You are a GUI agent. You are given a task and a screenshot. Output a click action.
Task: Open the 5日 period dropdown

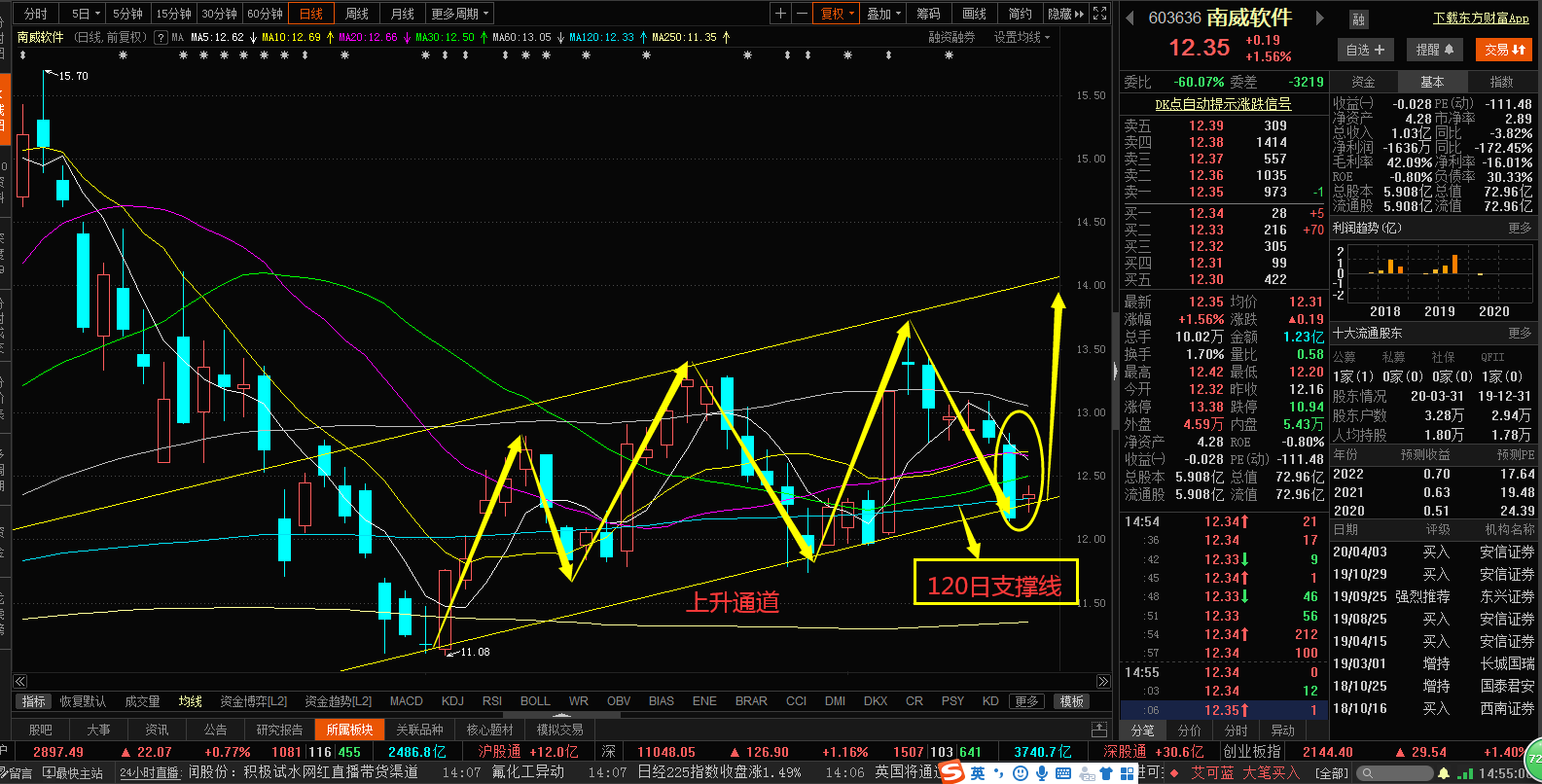tap(84, 14)
